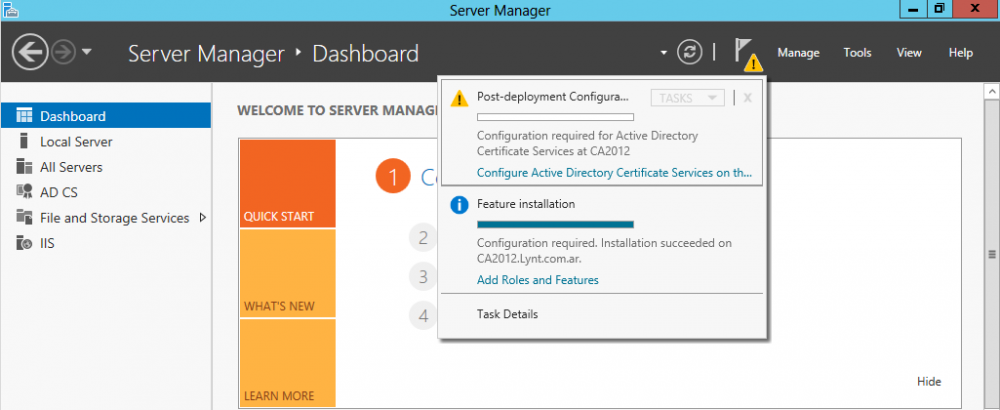Open the Notifications flag icon
Image resolution: width=1000 pixels, height=410 pixels.
[742, 50]
